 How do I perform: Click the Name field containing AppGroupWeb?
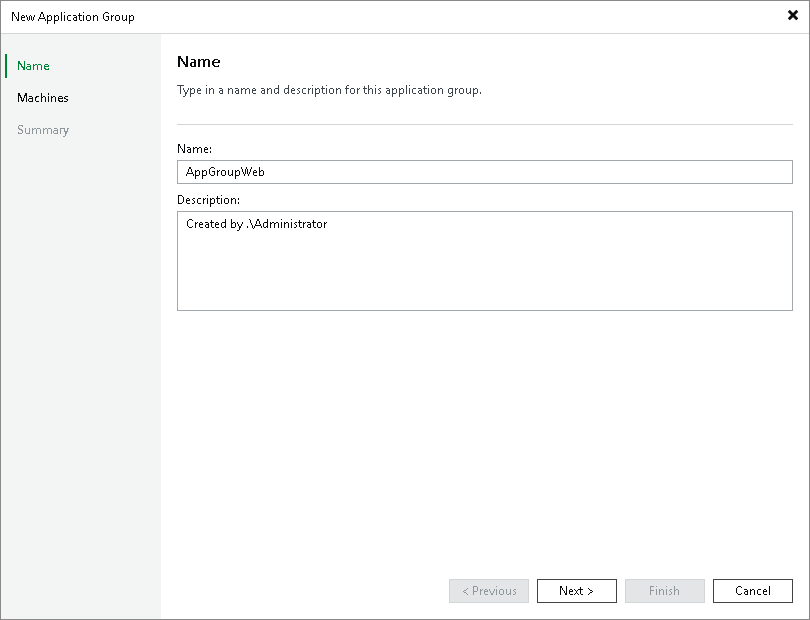[485, 172]
